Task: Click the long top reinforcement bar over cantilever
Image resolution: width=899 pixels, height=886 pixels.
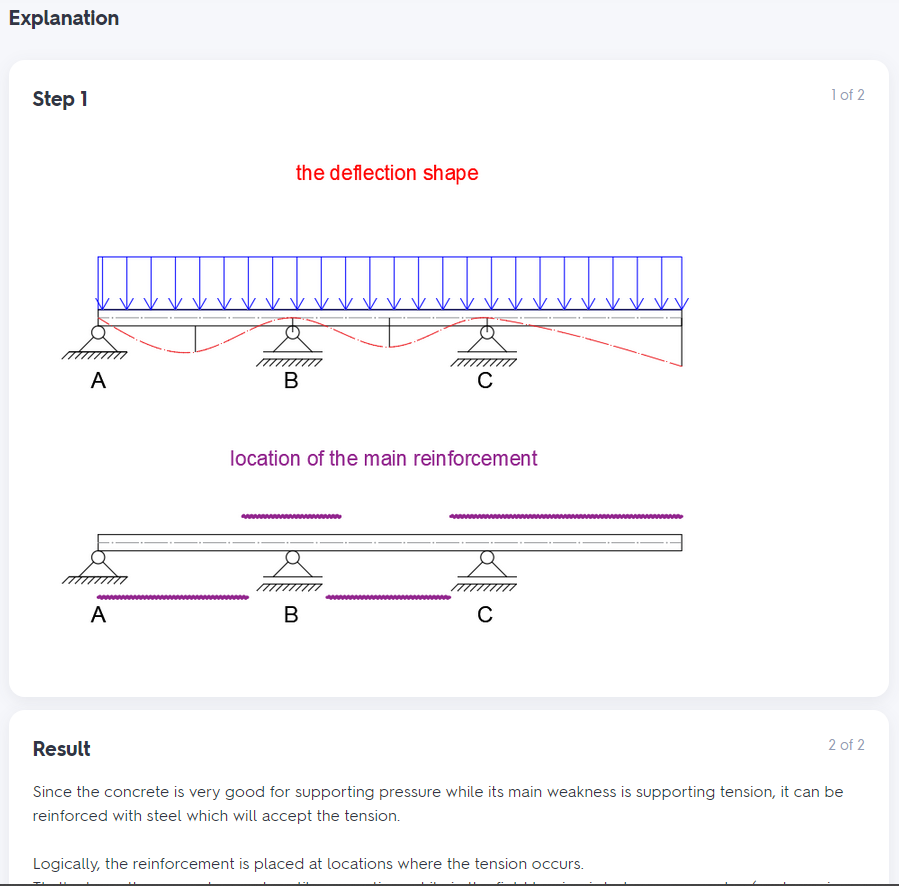Action: pyautogui.click(x=566, y=516)
